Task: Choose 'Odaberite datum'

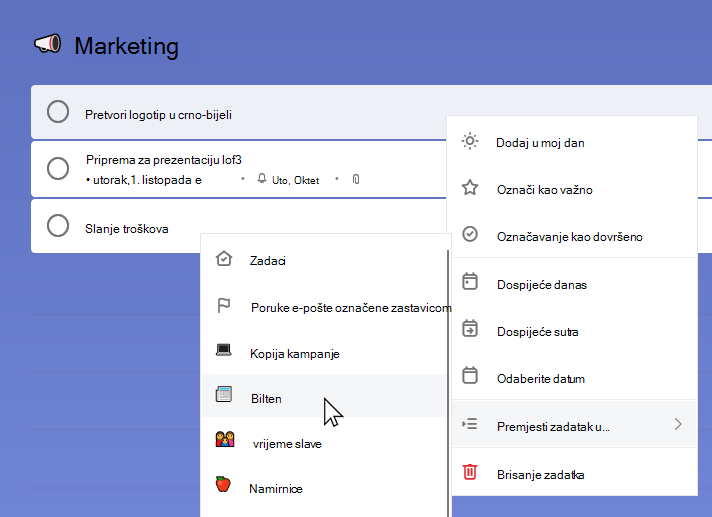Action: click(572, 378)
